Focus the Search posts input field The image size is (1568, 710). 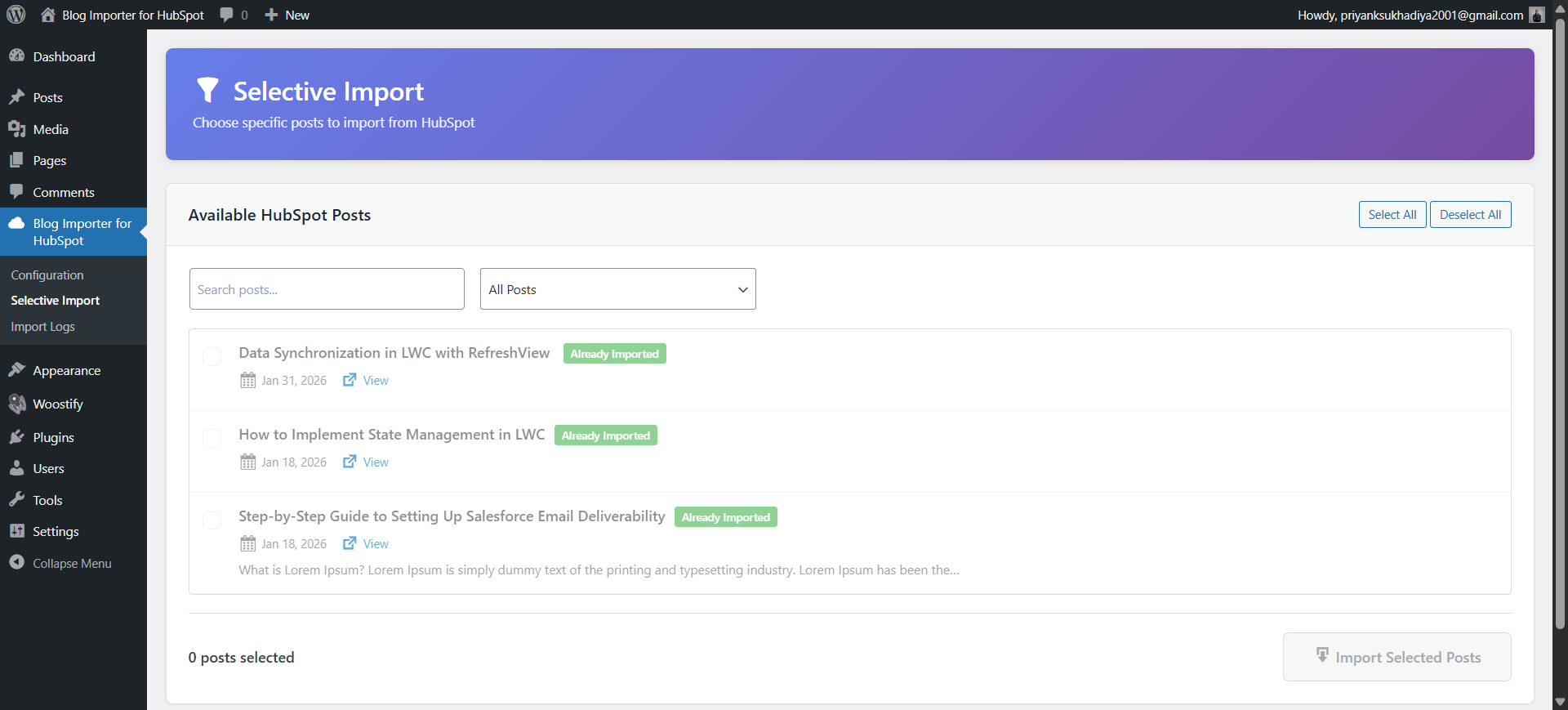[327, 289]
